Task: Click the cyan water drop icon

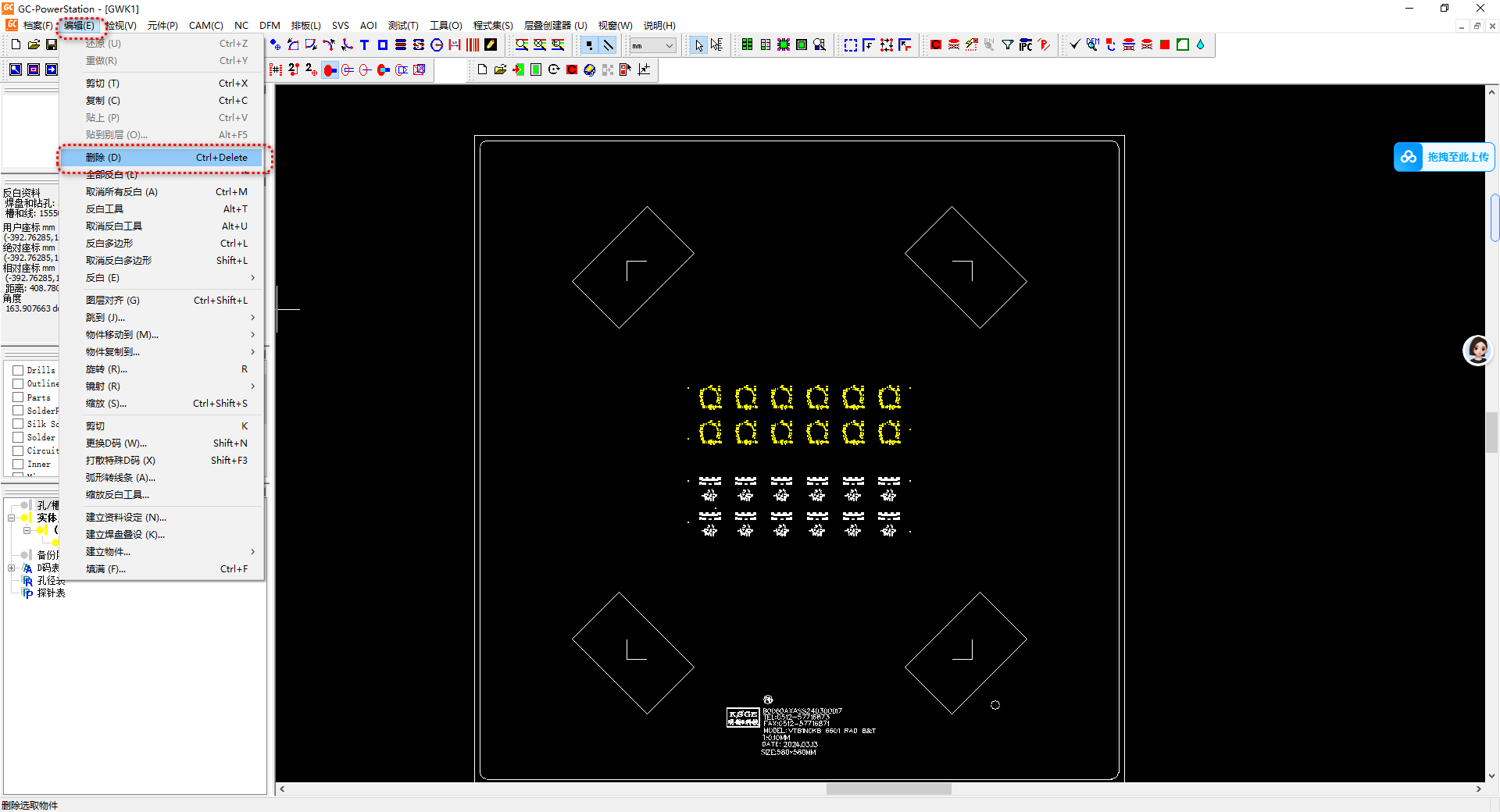Action: click(x=1201, y=45)
